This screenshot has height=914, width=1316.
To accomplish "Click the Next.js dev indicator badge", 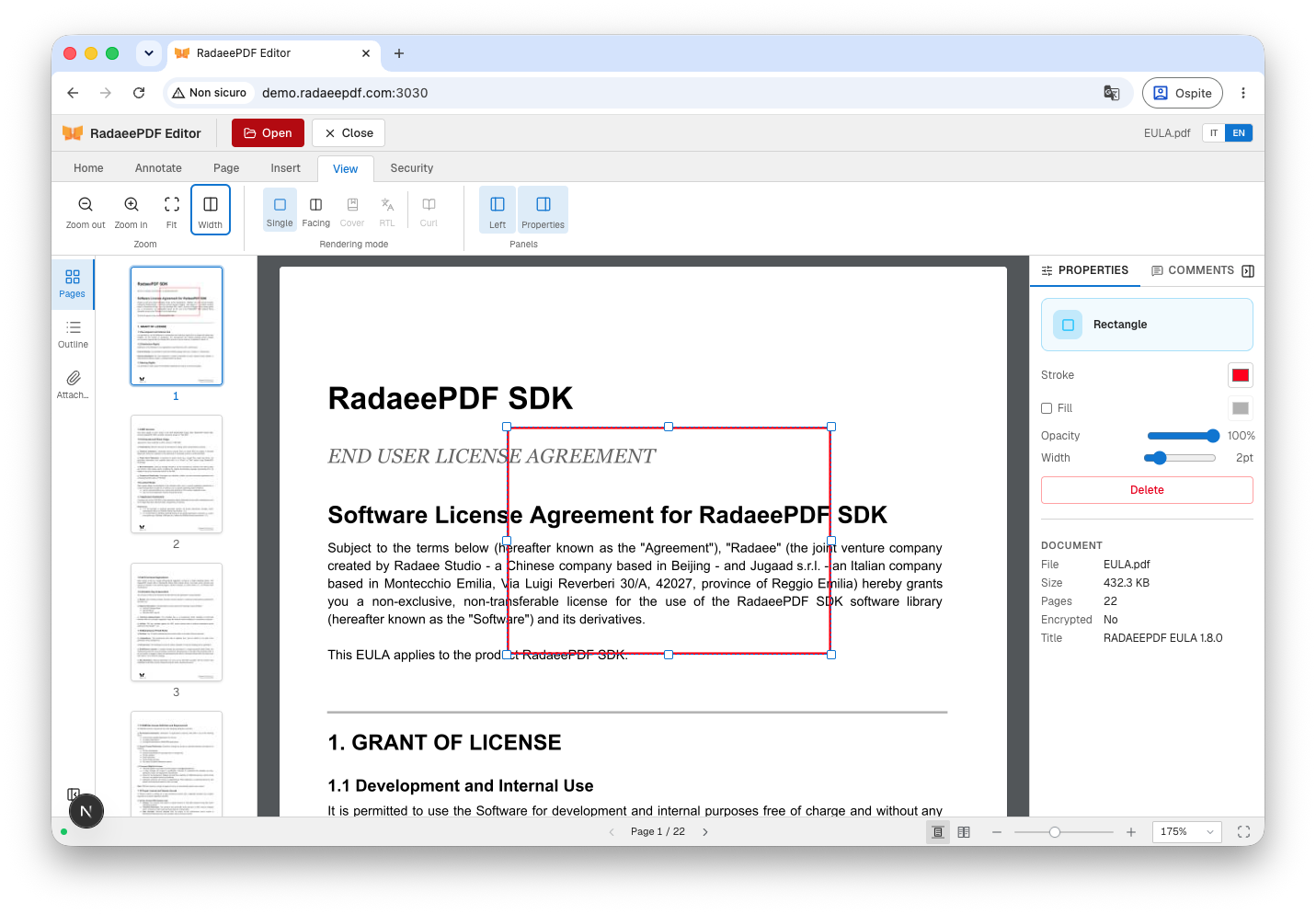I will 86,811.
